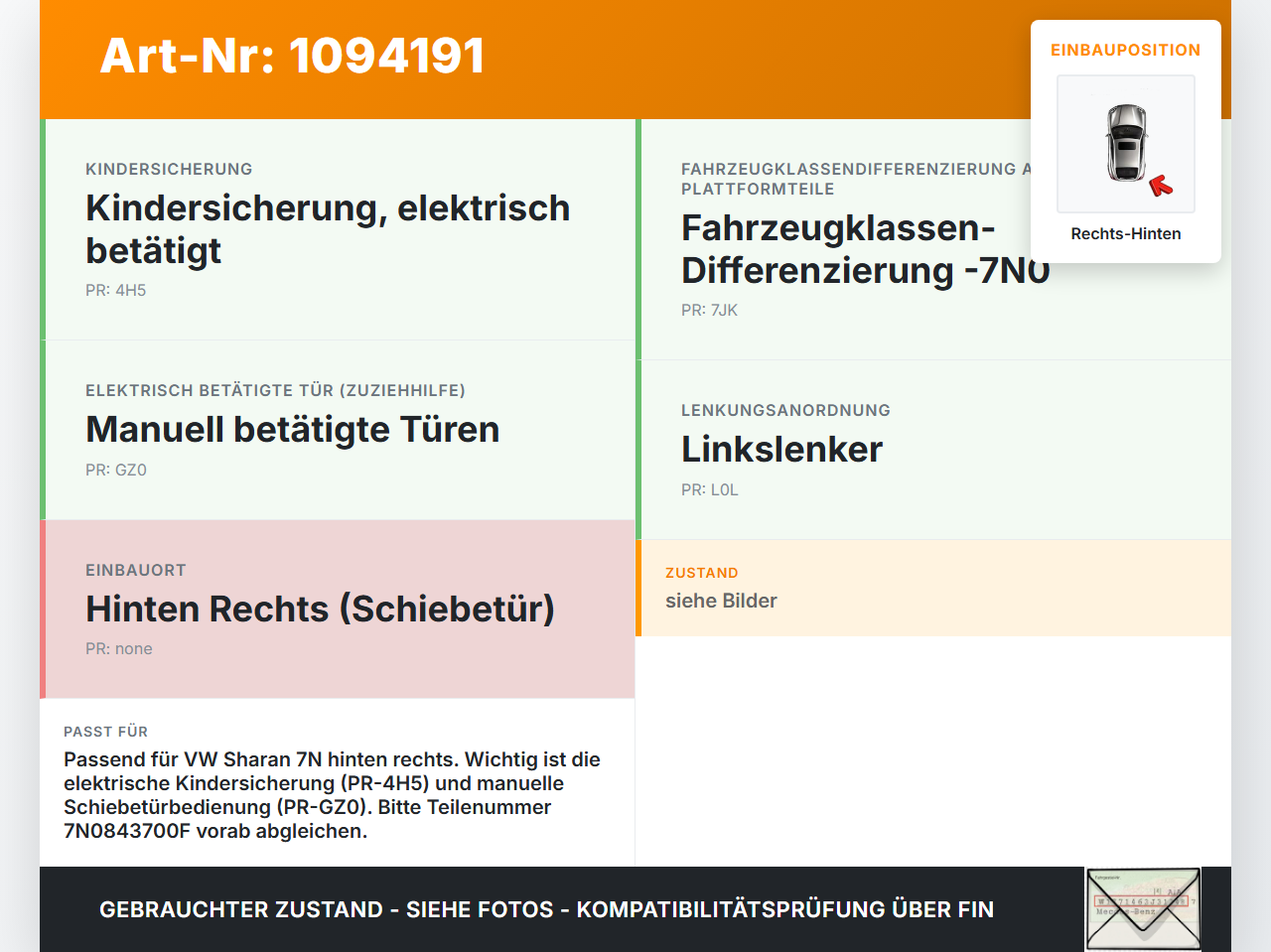
Task: Select the 'PR: L0L' code
Action: (x=710, y=489)
